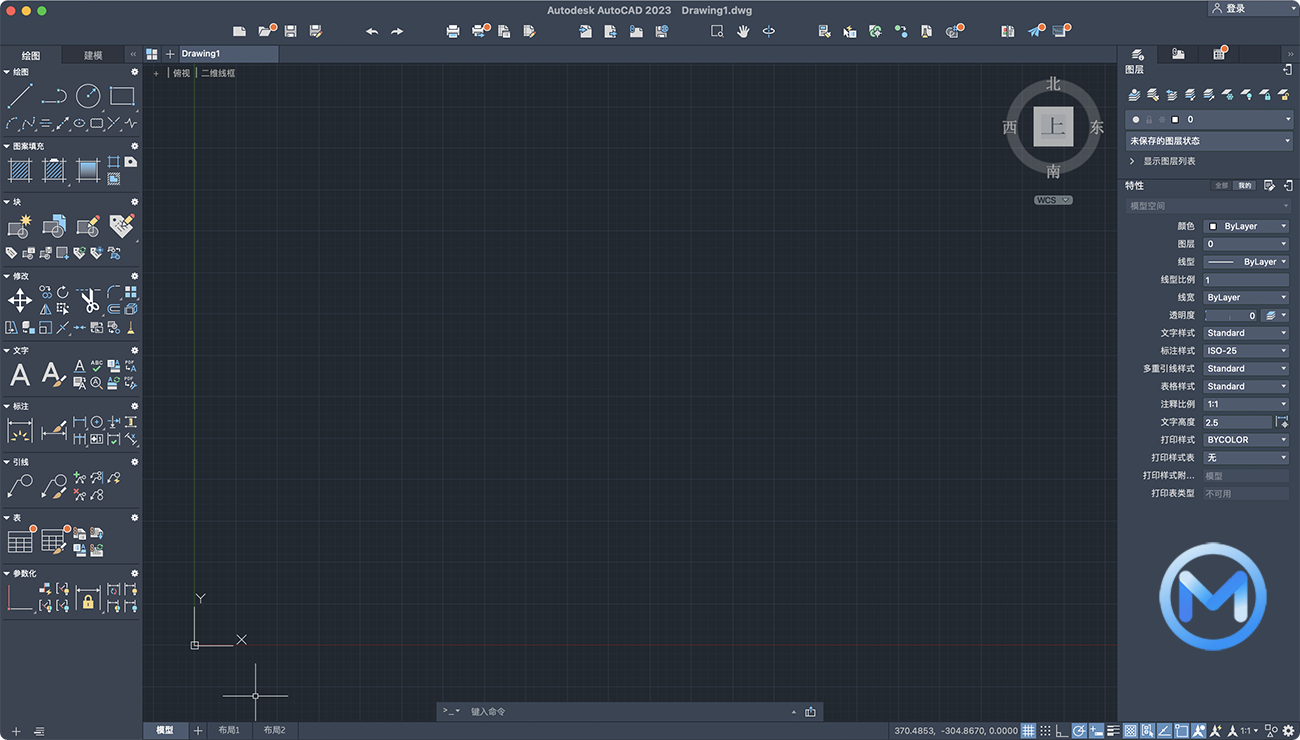Select the Circle drawing tool

(88, 96)
